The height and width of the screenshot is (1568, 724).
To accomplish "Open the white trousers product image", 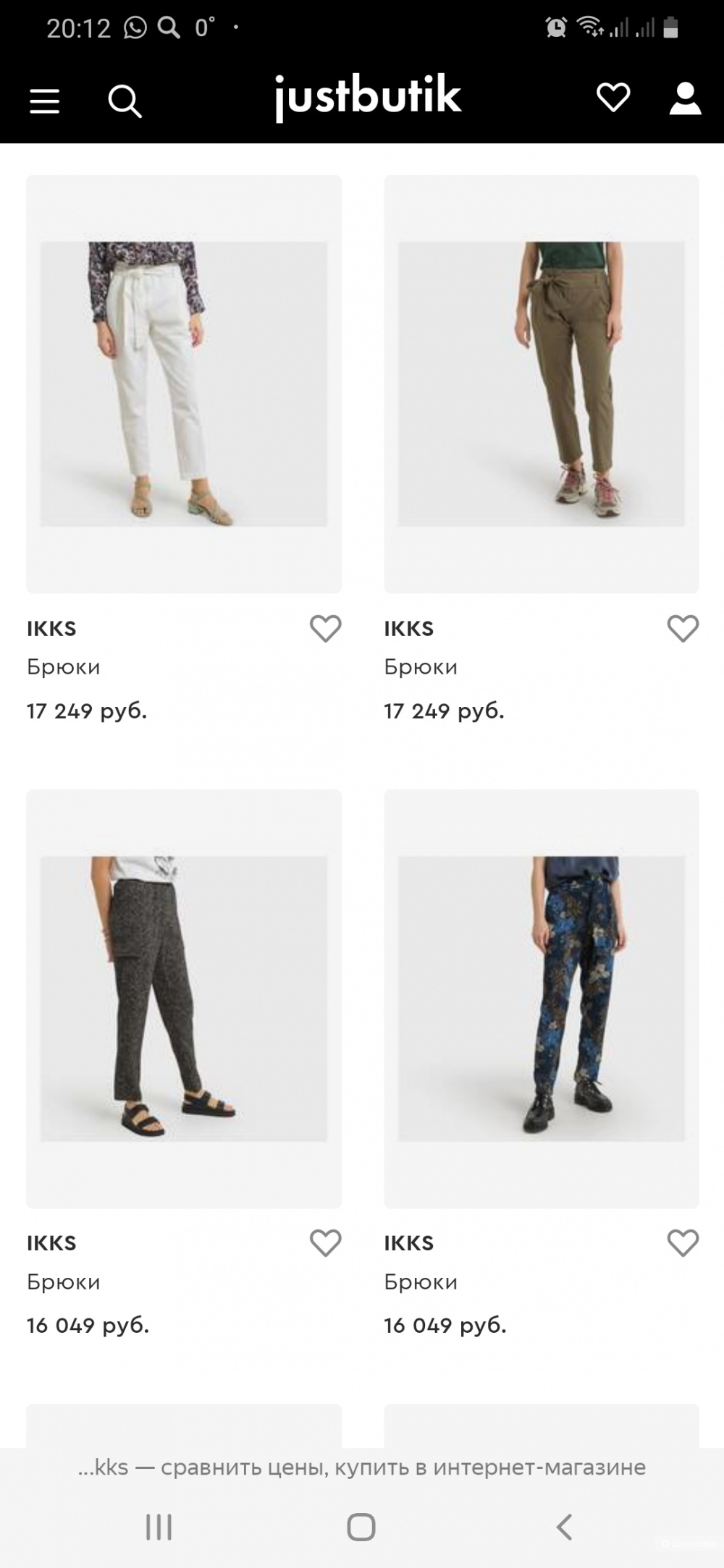I will click(184, 383).
